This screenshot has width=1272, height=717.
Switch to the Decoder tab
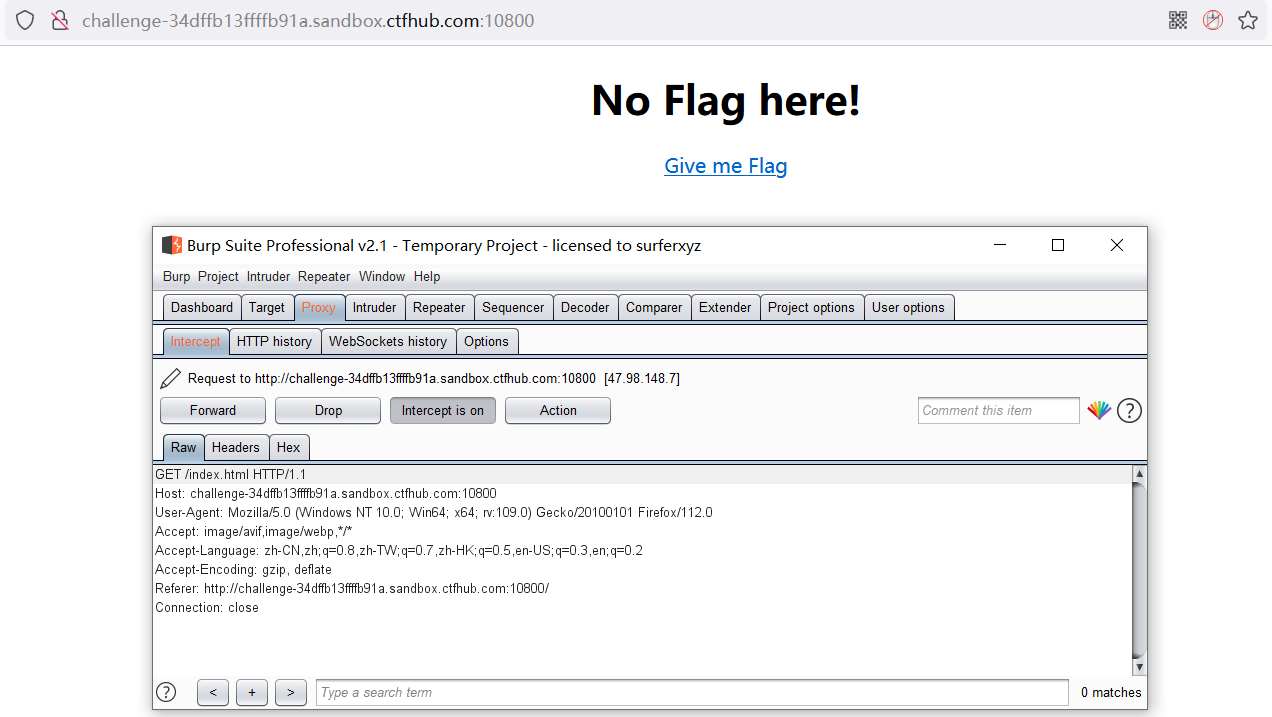pyautogui.click(x=585, y=307)
